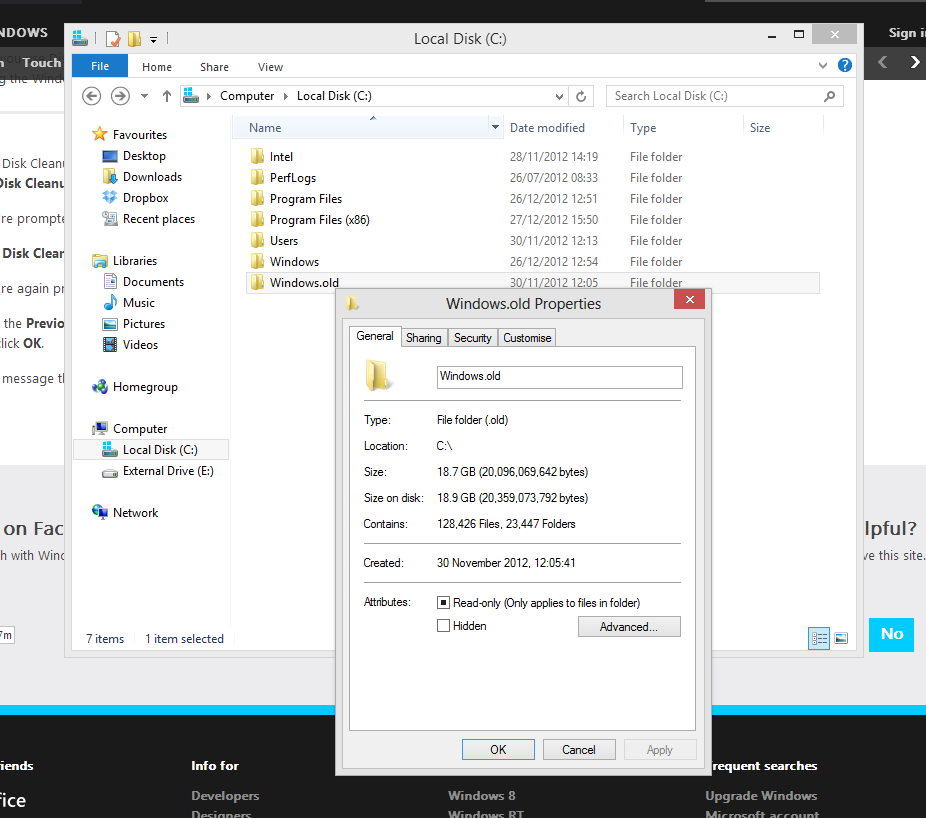
Task: Switch to the Share ribbon tab
Action: coord(214,67)
